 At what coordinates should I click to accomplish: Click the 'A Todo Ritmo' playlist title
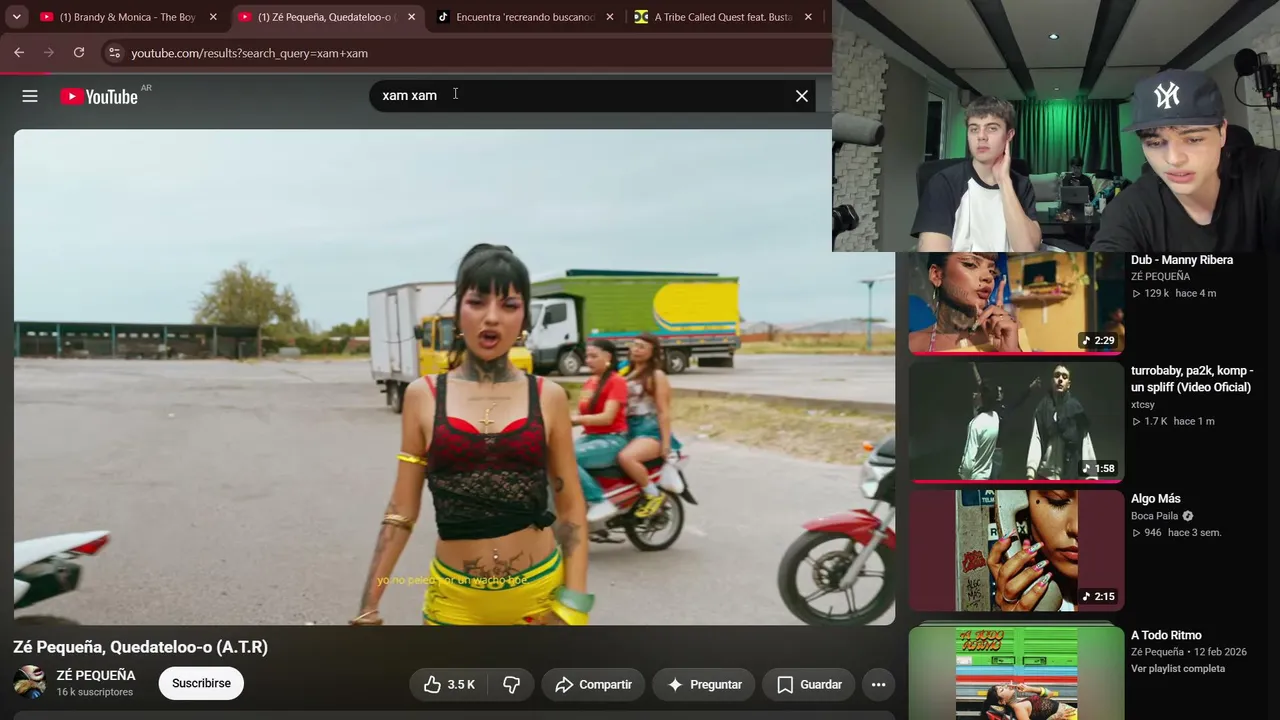click(x=1166, y=635)
